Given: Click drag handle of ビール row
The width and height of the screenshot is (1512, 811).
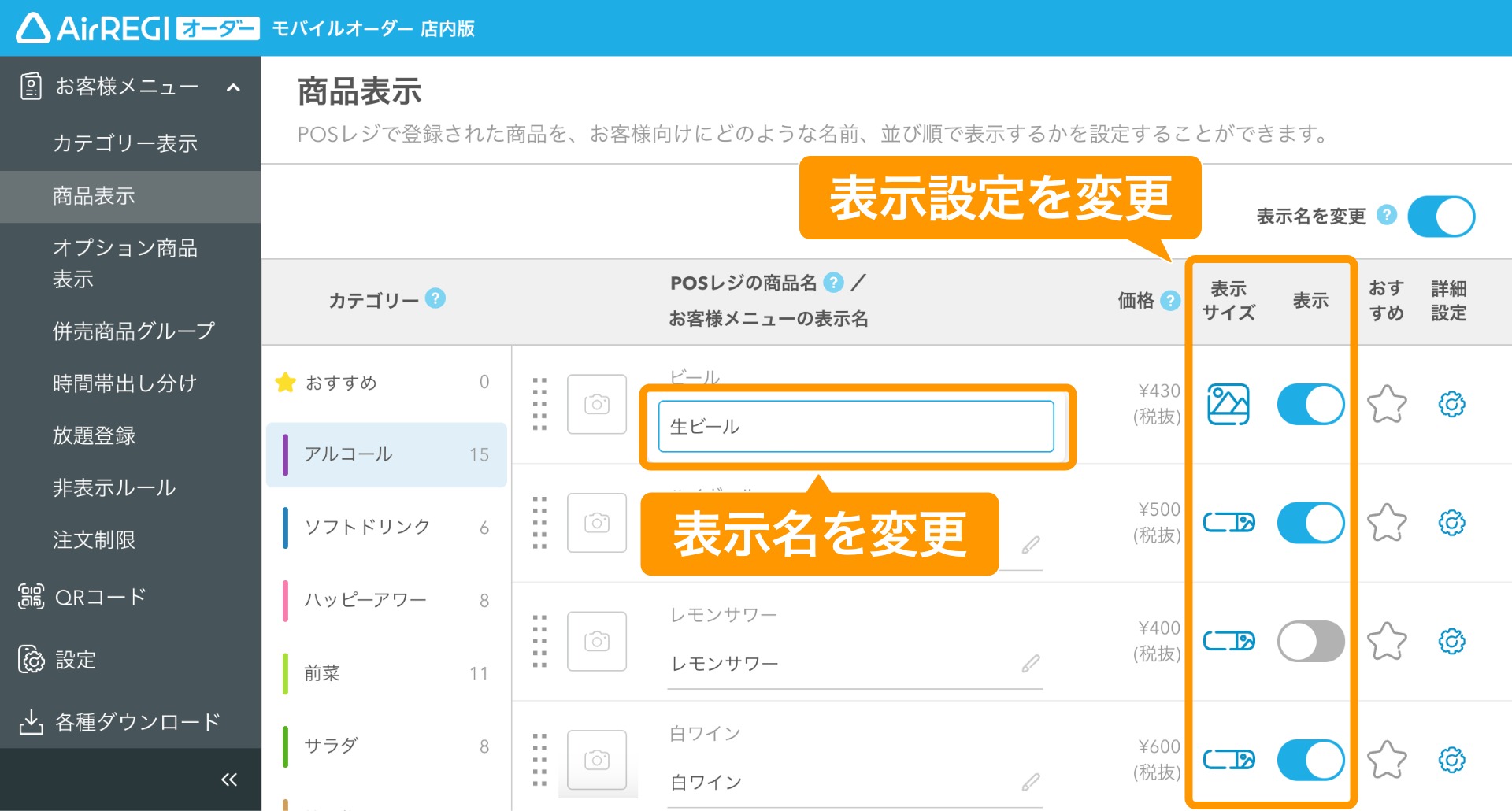Looking at the screenshot, I should click(x=539, y=404).
